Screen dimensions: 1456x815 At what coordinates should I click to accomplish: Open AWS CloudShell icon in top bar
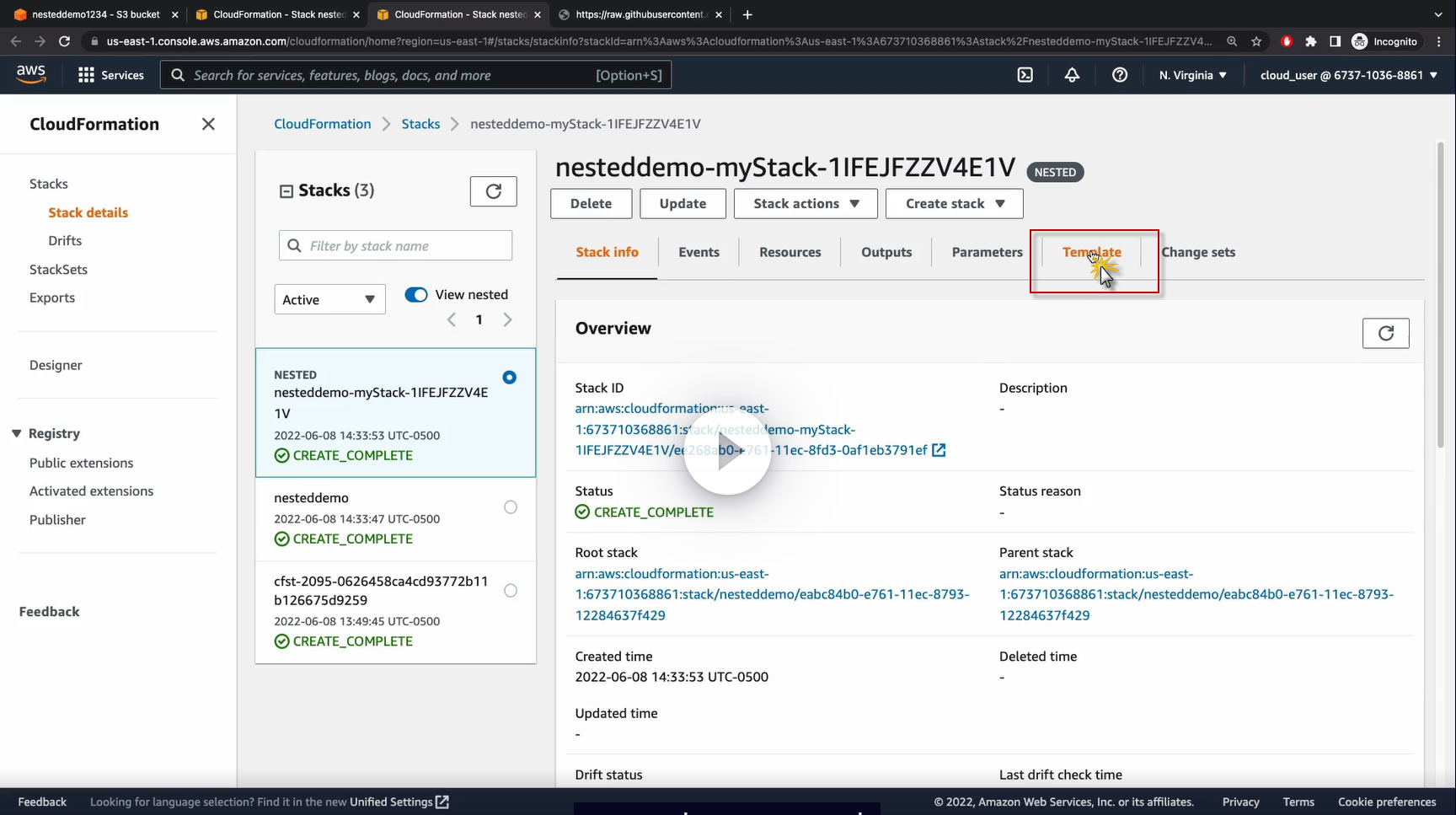click(1025, 75)
